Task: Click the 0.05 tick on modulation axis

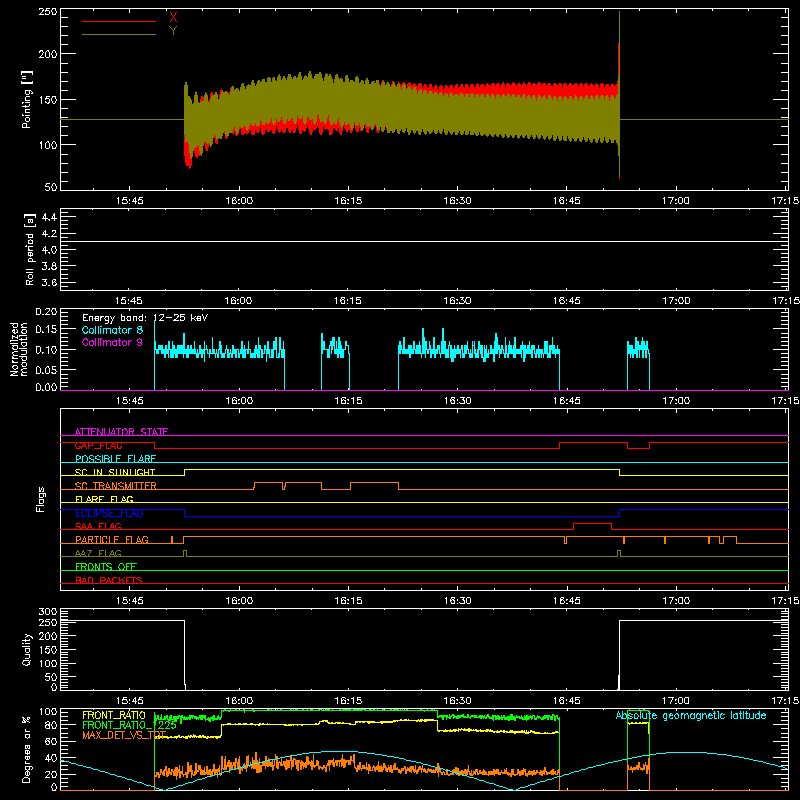Action: click(x=46, y=369)
